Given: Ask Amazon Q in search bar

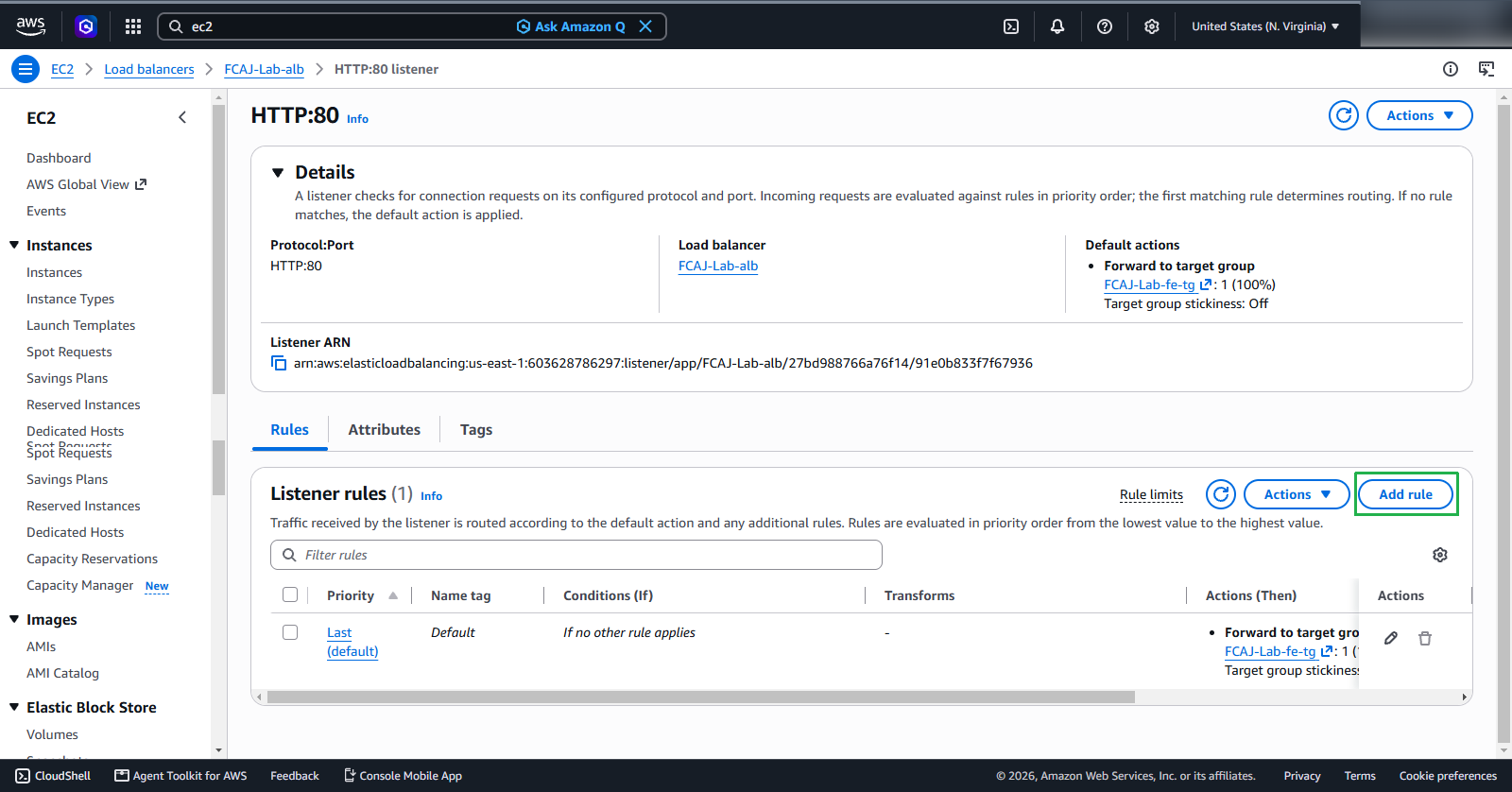Looking at the screenshot, I should (x=571, y=26).
